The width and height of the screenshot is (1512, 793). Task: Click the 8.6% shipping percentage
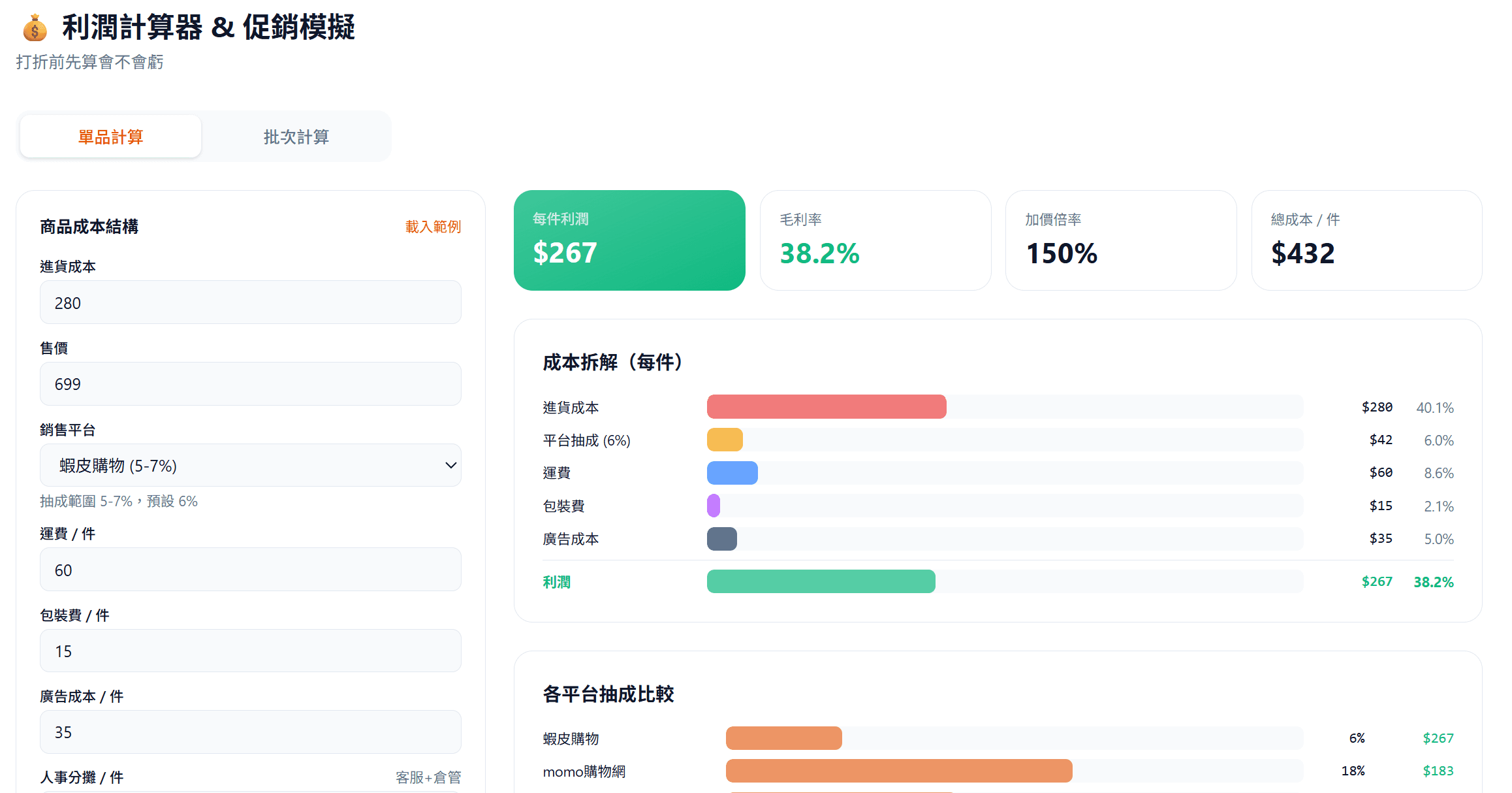(1439, 473)
